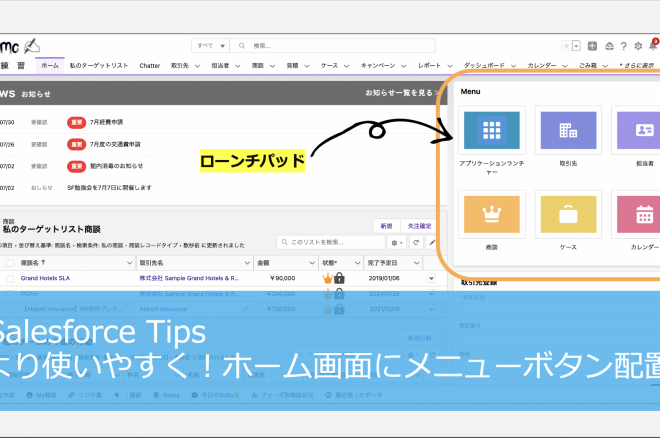Screen dimensions: 660x438
Task: Click the global actions plus icon
Action: pyautogui.click(x=592, y=46)
